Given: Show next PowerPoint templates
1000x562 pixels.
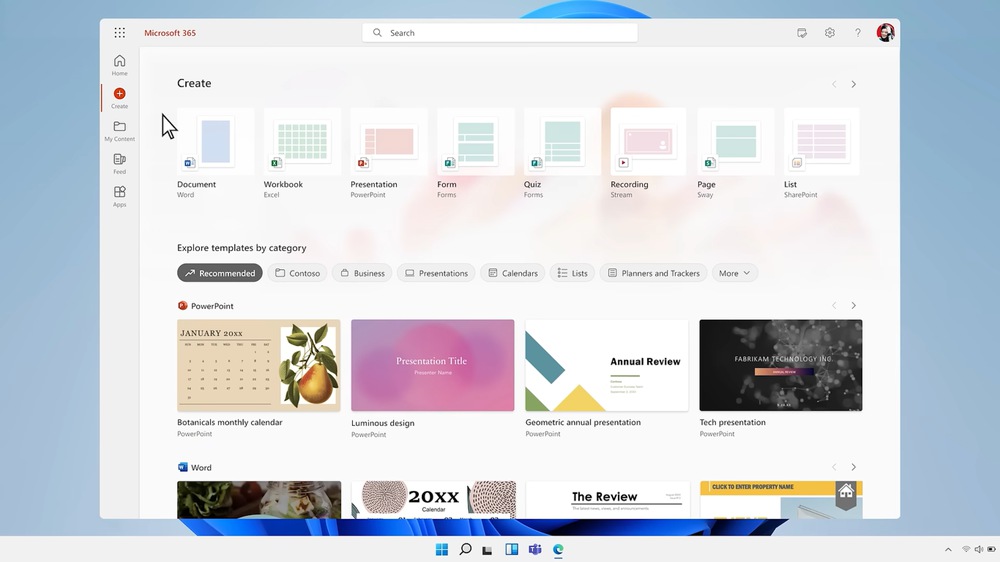Looking at the screenshot, I should point(853,306).
